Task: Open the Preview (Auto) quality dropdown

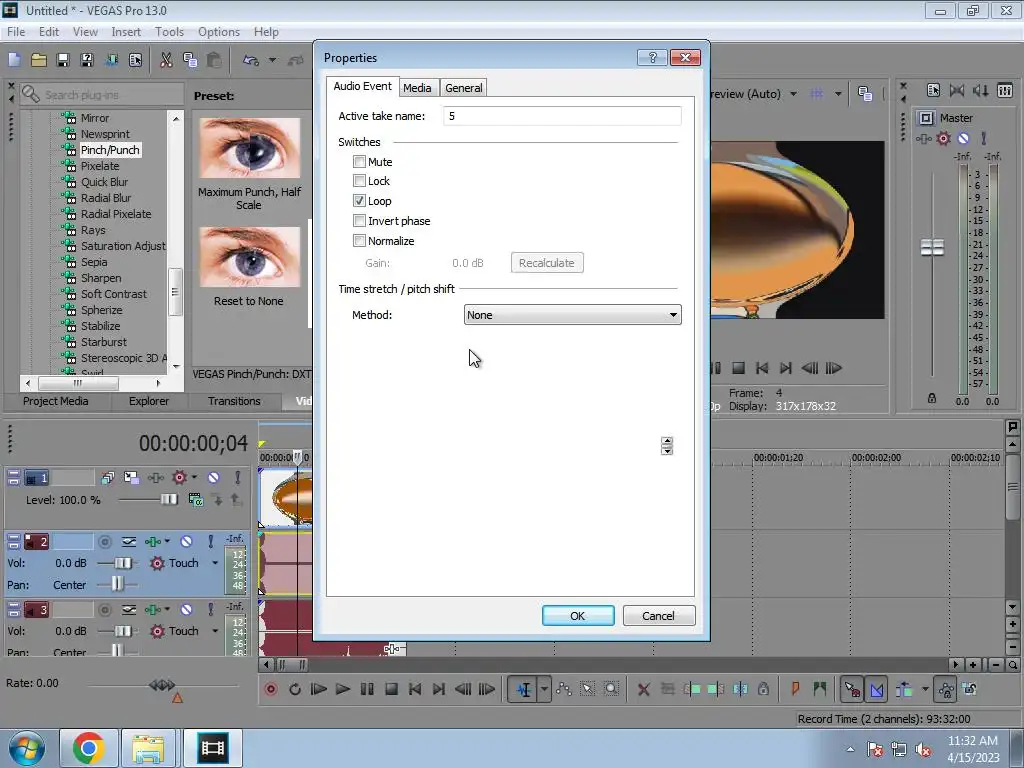Action: (793, 94)
